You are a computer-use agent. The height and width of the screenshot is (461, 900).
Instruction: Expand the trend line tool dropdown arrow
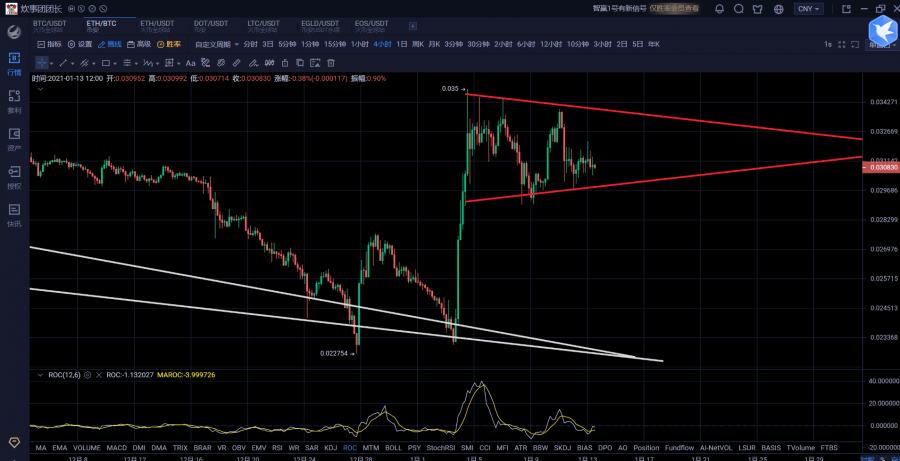click(72, 63)
